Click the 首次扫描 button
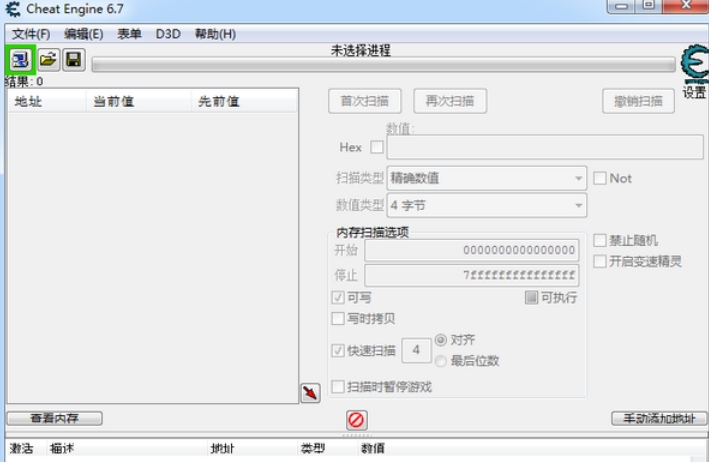The image size is (709, 462). point(365,101)
